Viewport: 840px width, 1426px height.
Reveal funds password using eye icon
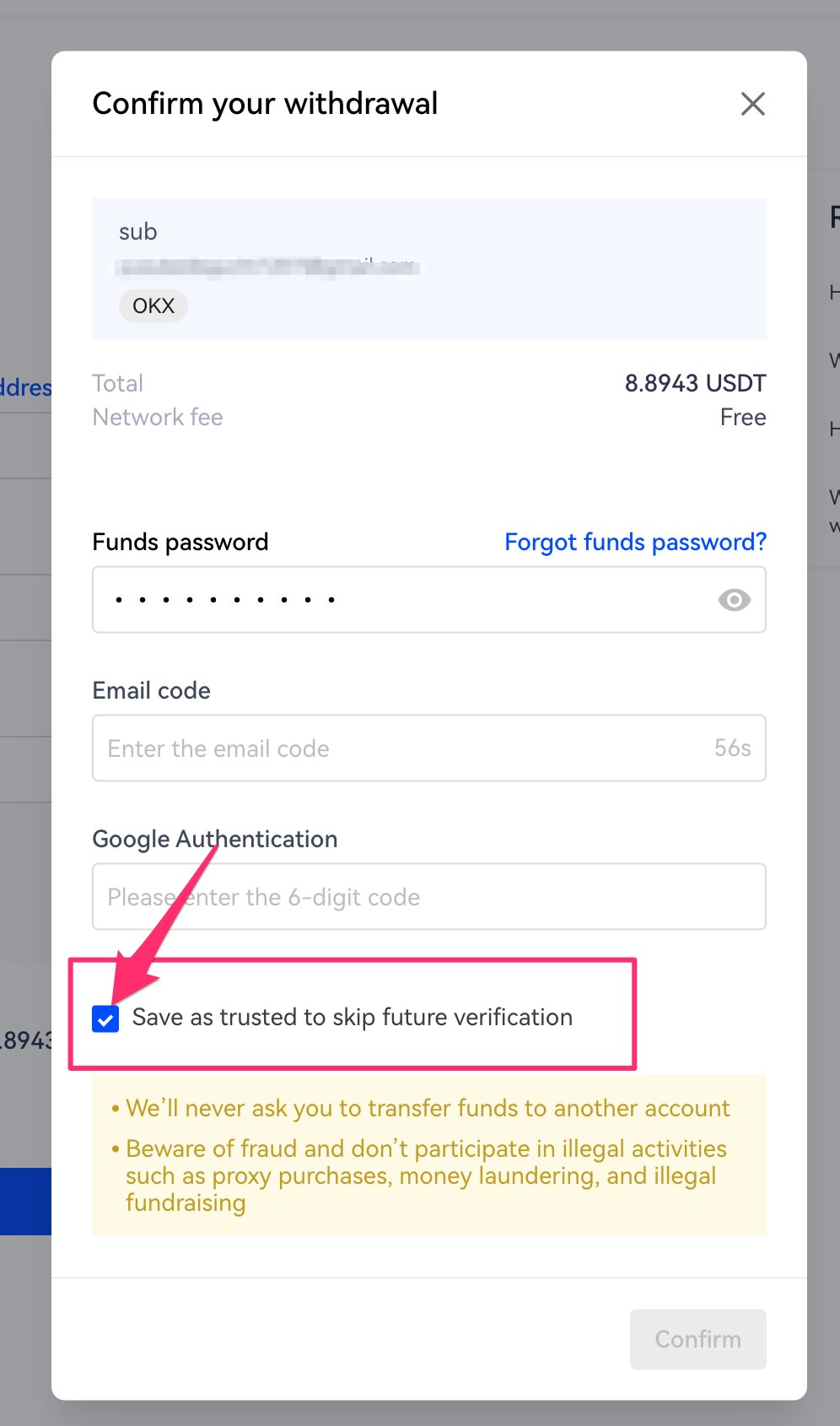734,600
